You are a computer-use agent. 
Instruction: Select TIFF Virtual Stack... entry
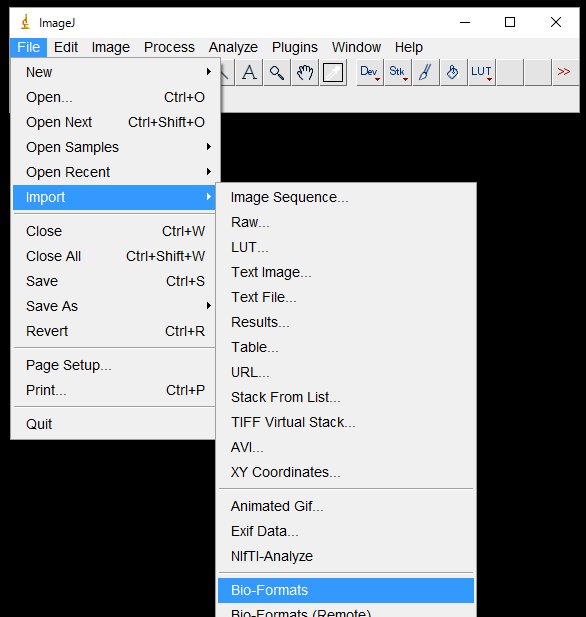[x=346, y=422]
